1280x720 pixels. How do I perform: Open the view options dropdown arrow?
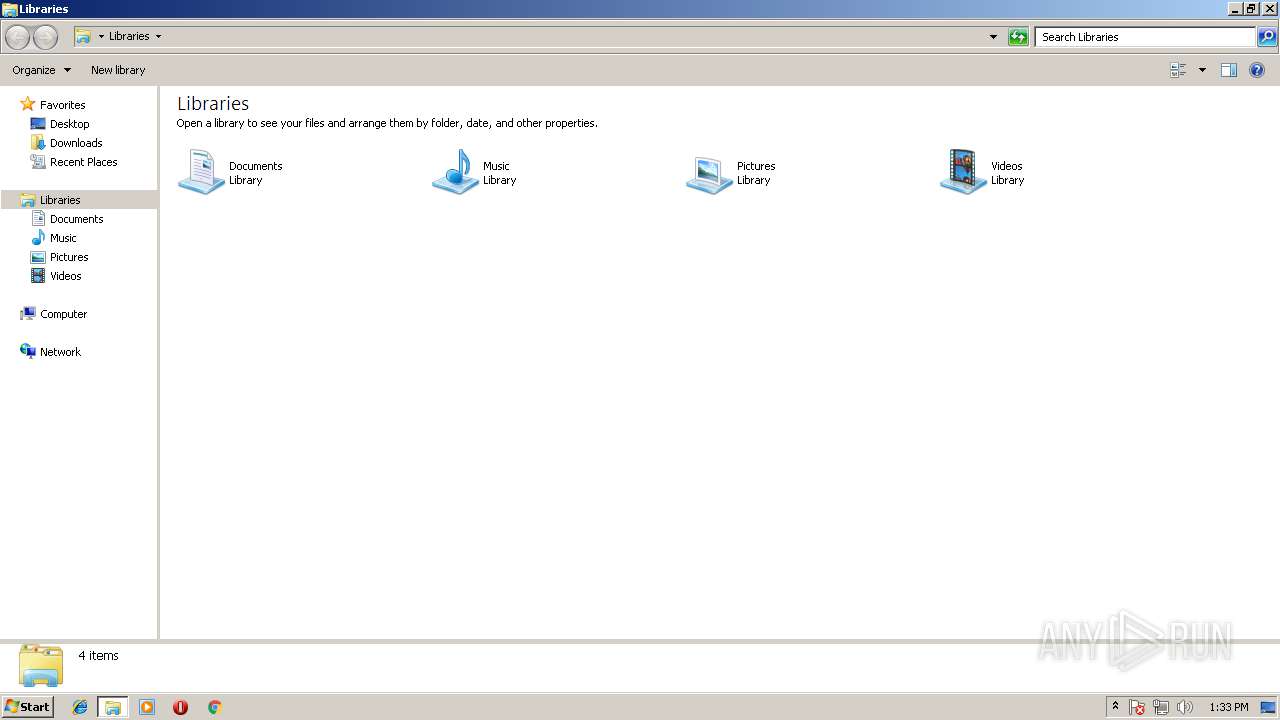click(x=1202, y=70)
